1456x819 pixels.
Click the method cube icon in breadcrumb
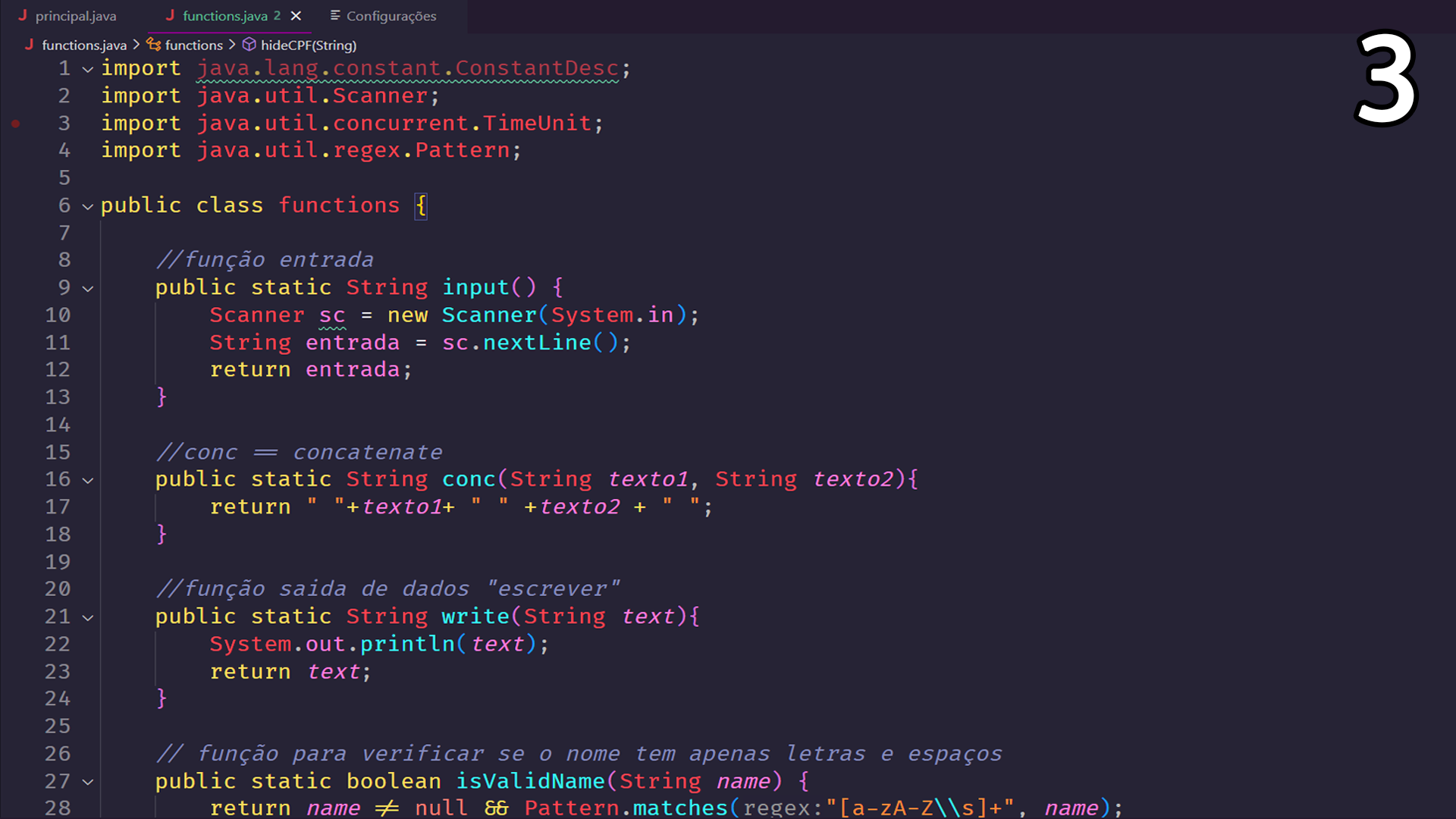point(249,45)
